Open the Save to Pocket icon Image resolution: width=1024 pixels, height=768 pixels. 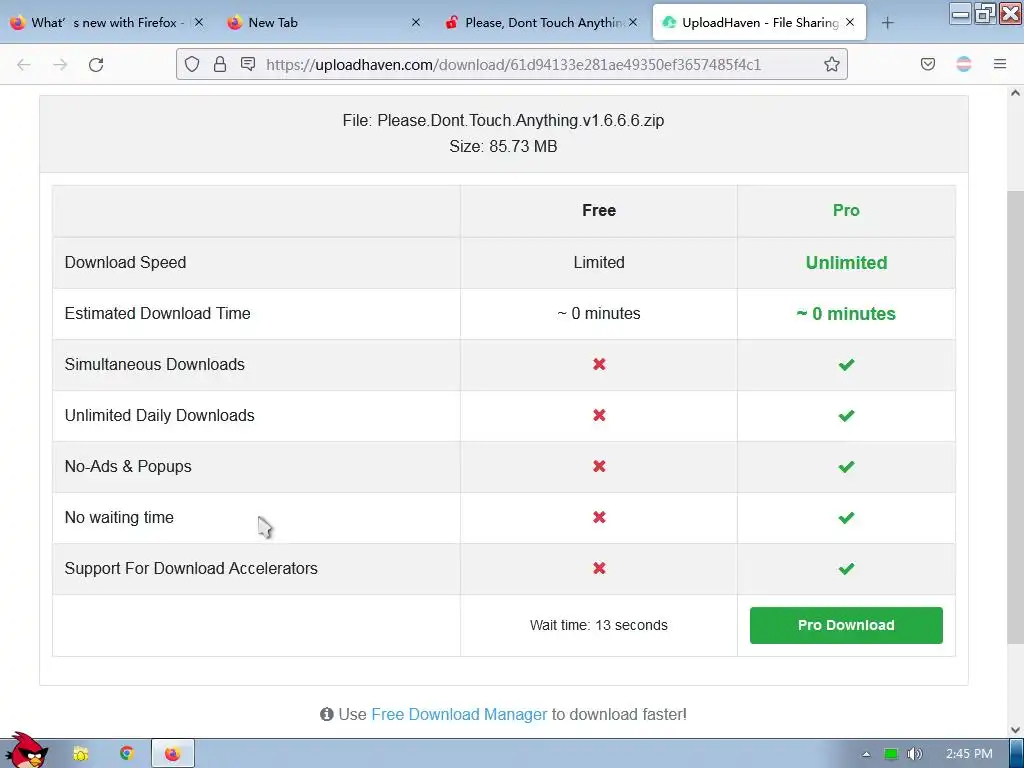927,64
